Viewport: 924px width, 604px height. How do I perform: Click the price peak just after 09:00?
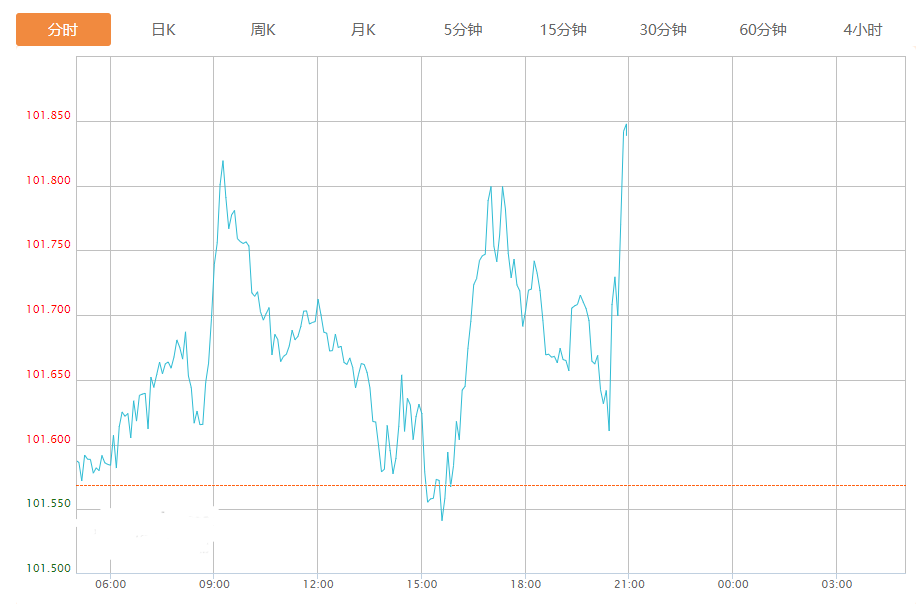(x=223, y=161)
